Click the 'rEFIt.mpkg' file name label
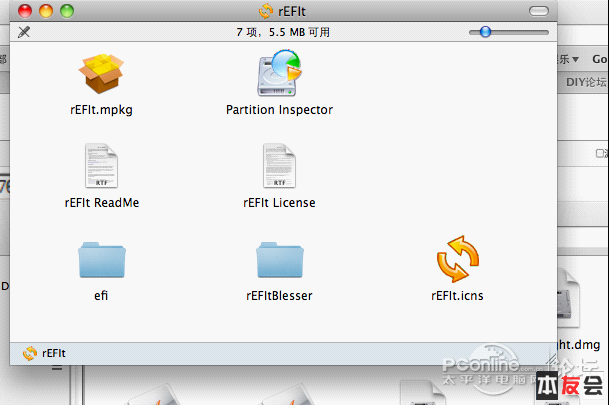609x405 pixels. coord(101,110)
